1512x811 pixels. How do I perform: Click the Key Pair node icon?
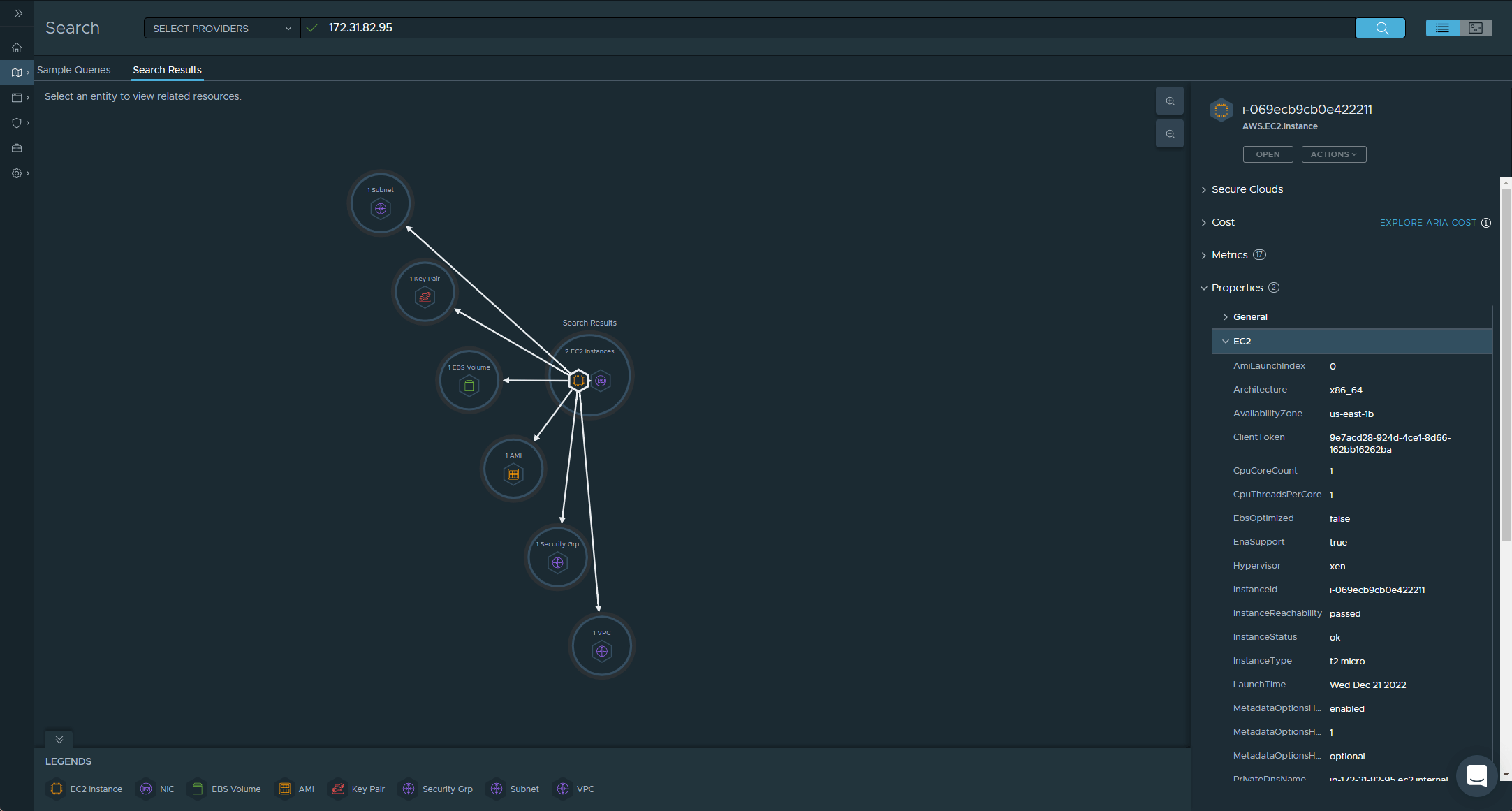pos(424,296)
